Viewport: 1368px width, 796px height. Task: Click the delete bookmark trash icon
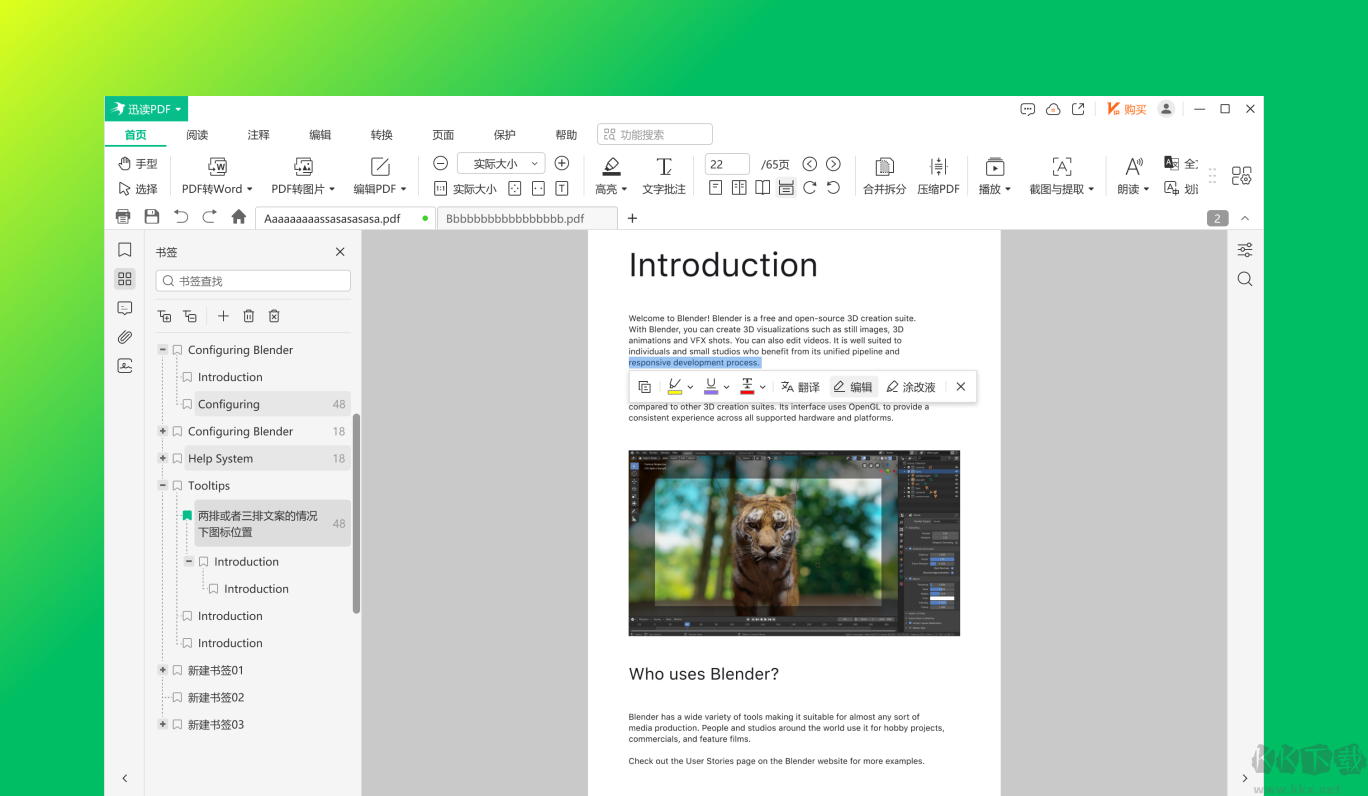(x=249, y=316)
